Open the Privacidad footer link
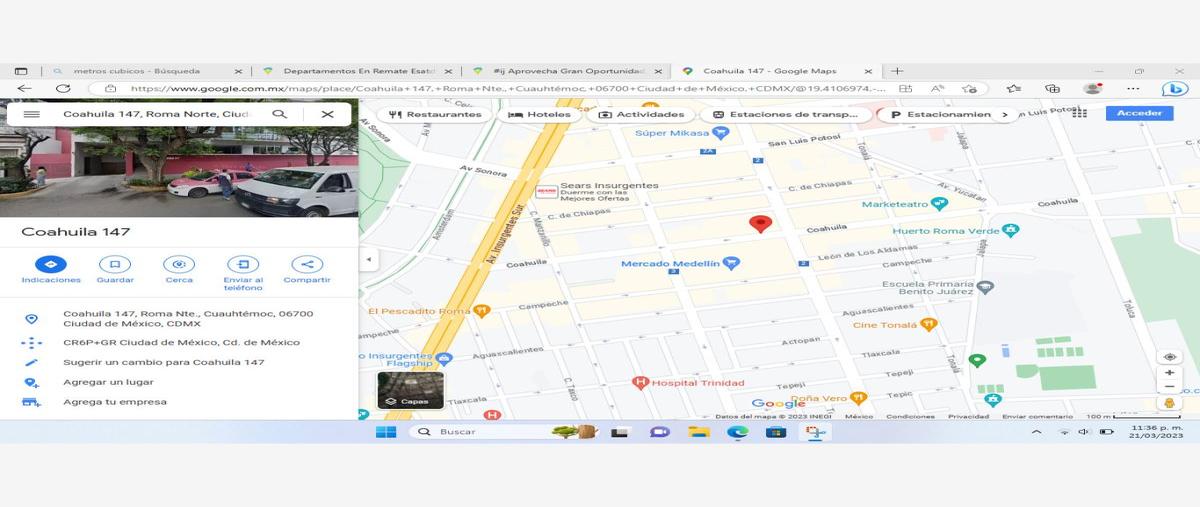This screenshot has width=1200, height=507. 968,417
